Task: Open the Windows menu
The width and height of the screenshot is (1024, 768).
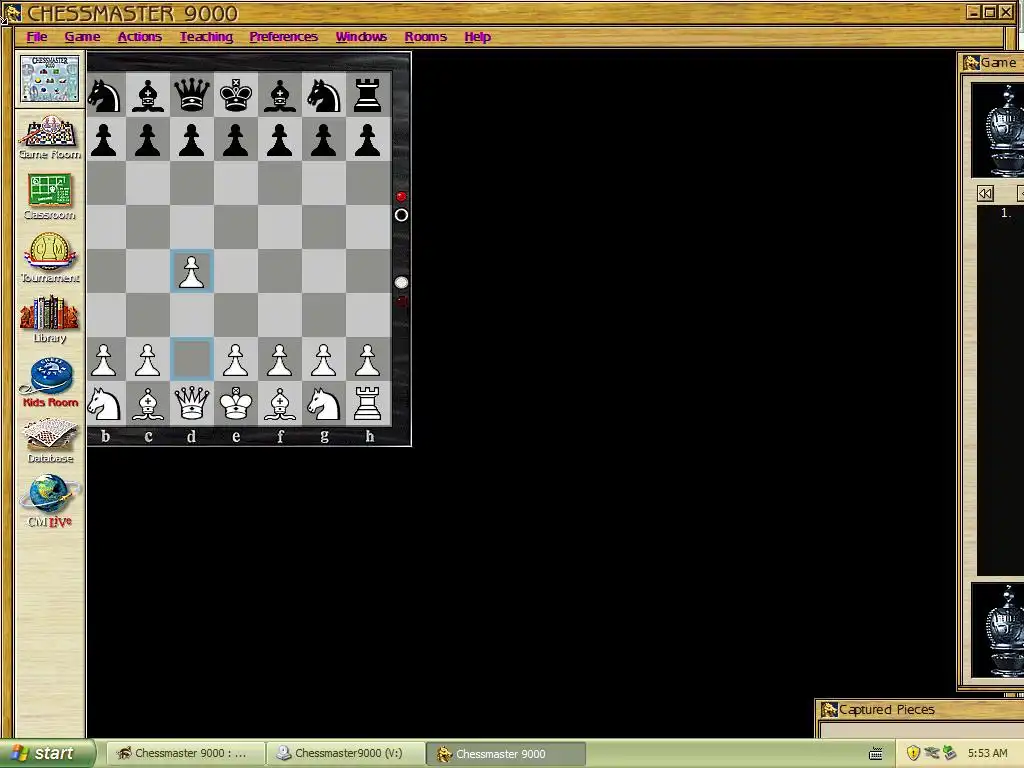Action: click(361, 37)
